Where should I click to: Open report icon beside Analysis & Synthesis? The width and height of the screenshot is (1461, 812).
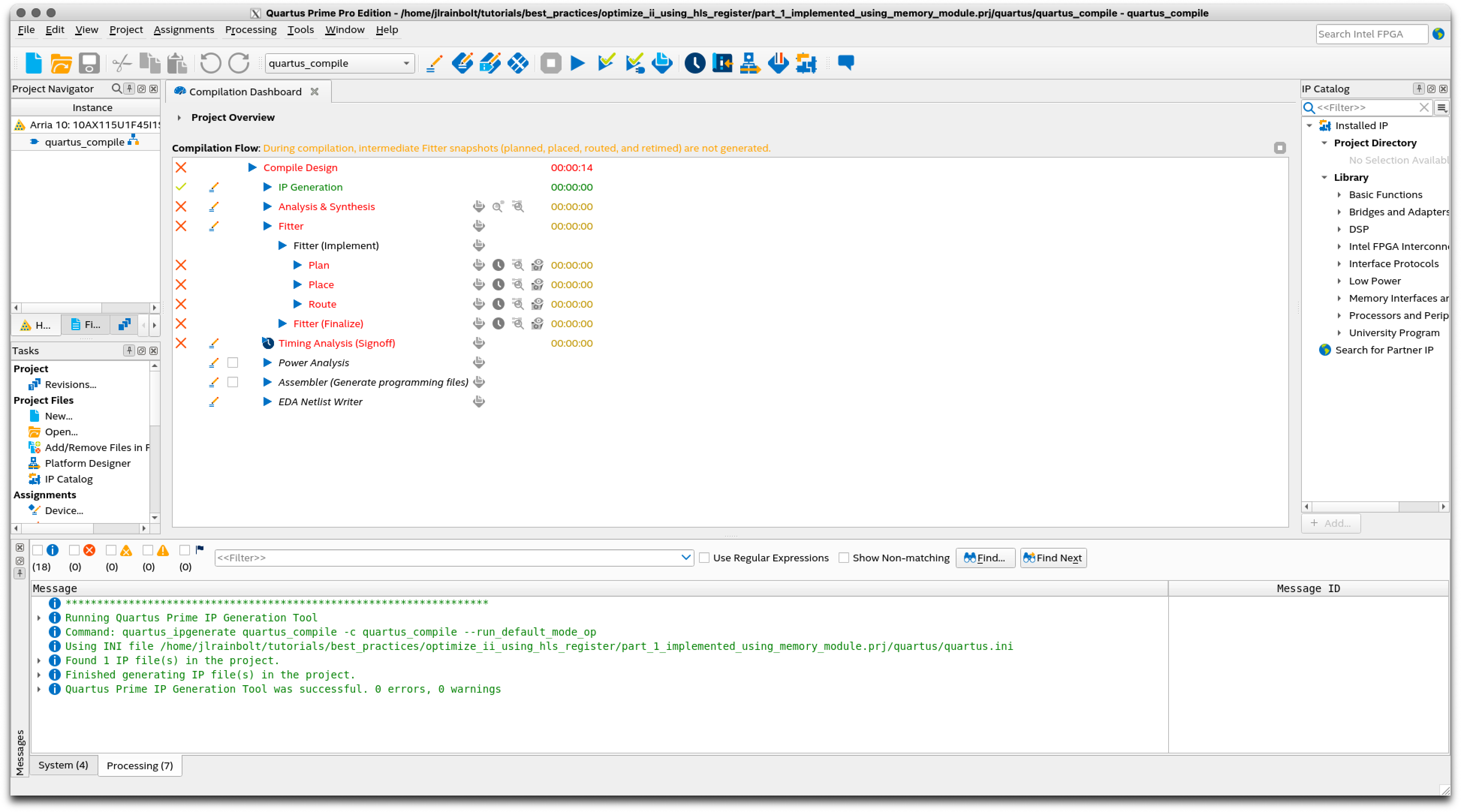[479, 206]
